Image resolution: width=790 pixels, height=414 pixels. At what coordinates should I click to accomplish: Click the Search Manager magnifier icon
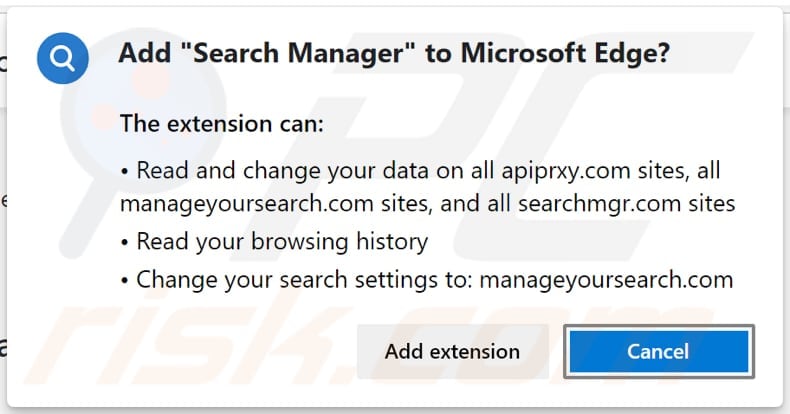pos(63,59)
